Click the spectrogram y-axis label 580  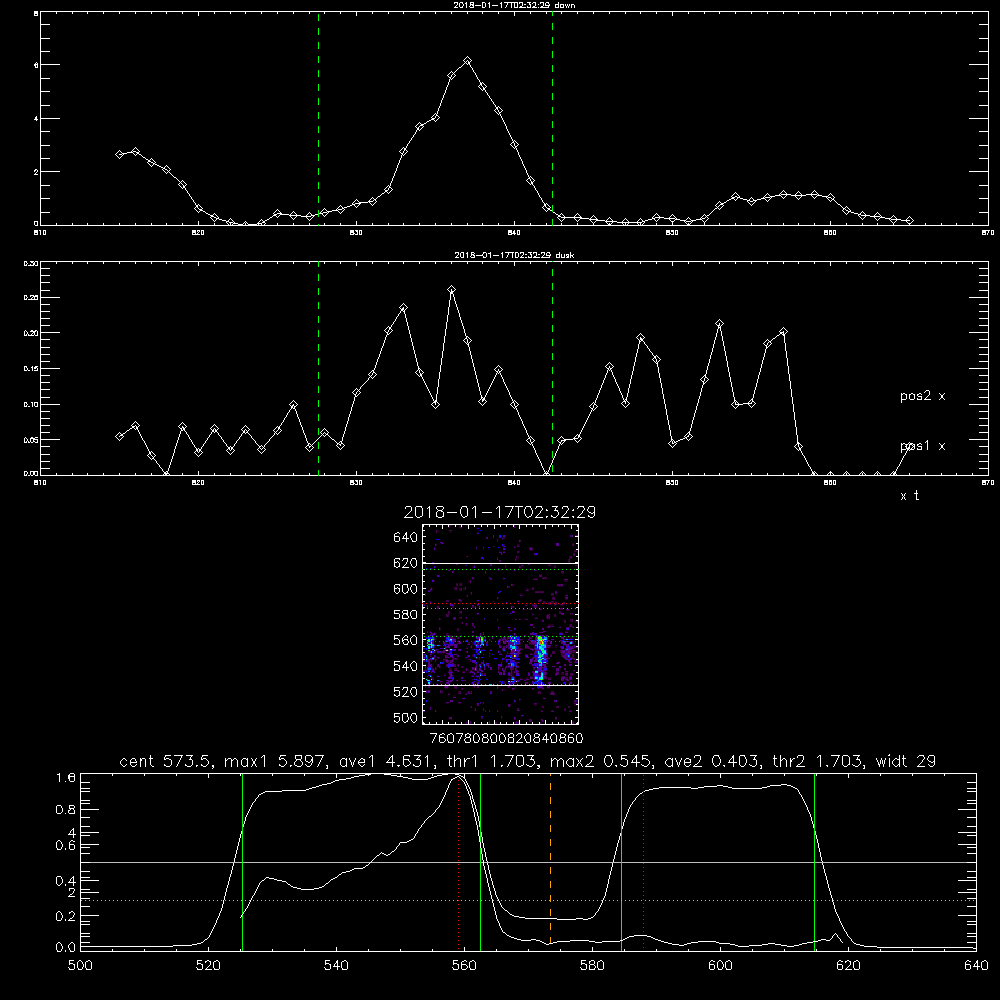pyautogui.click(x=406, y=615)
